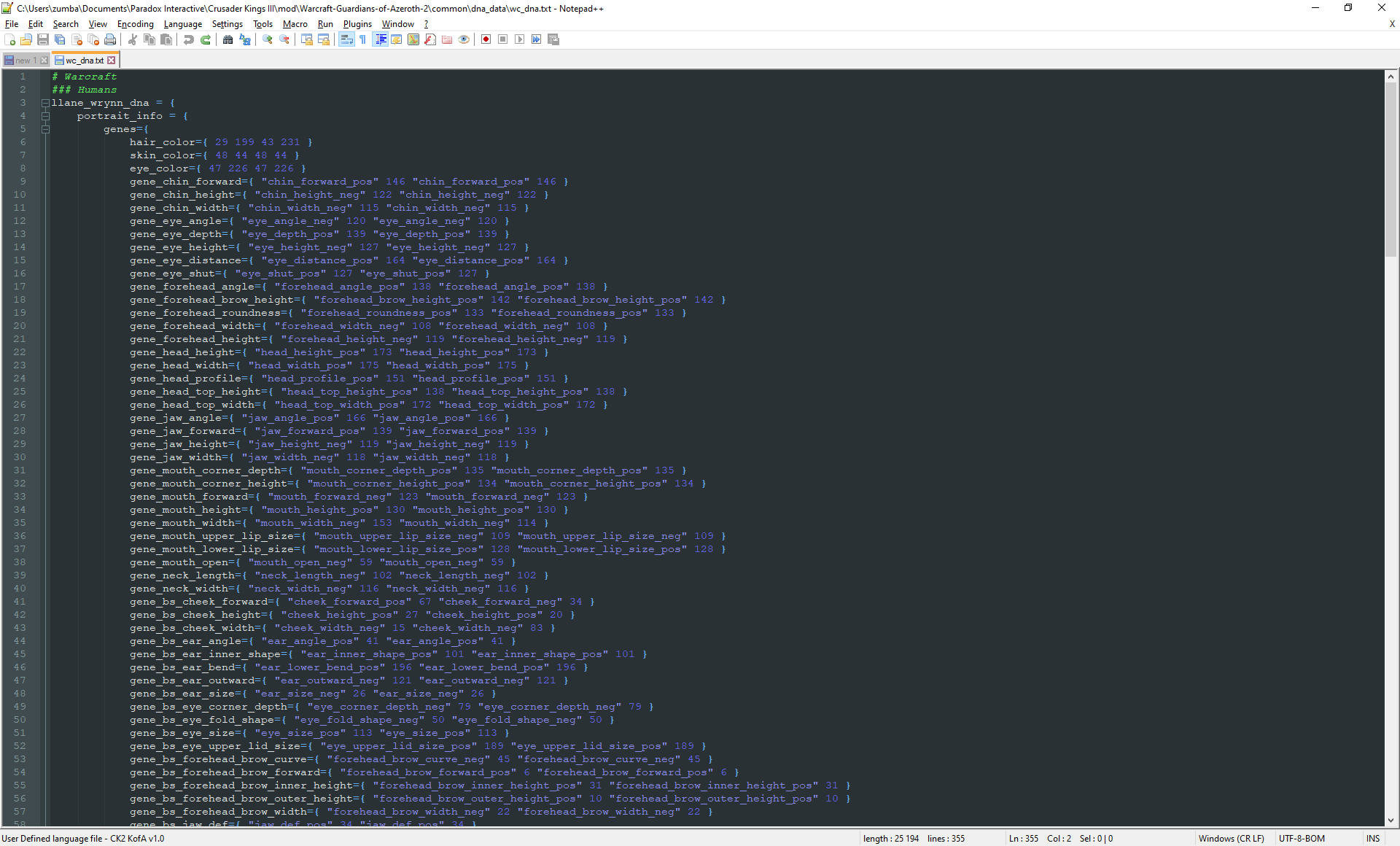The image size is (1400, 846).
Task: Toggle Show All Characters pilcrow button
Action: tap(362, 39)
